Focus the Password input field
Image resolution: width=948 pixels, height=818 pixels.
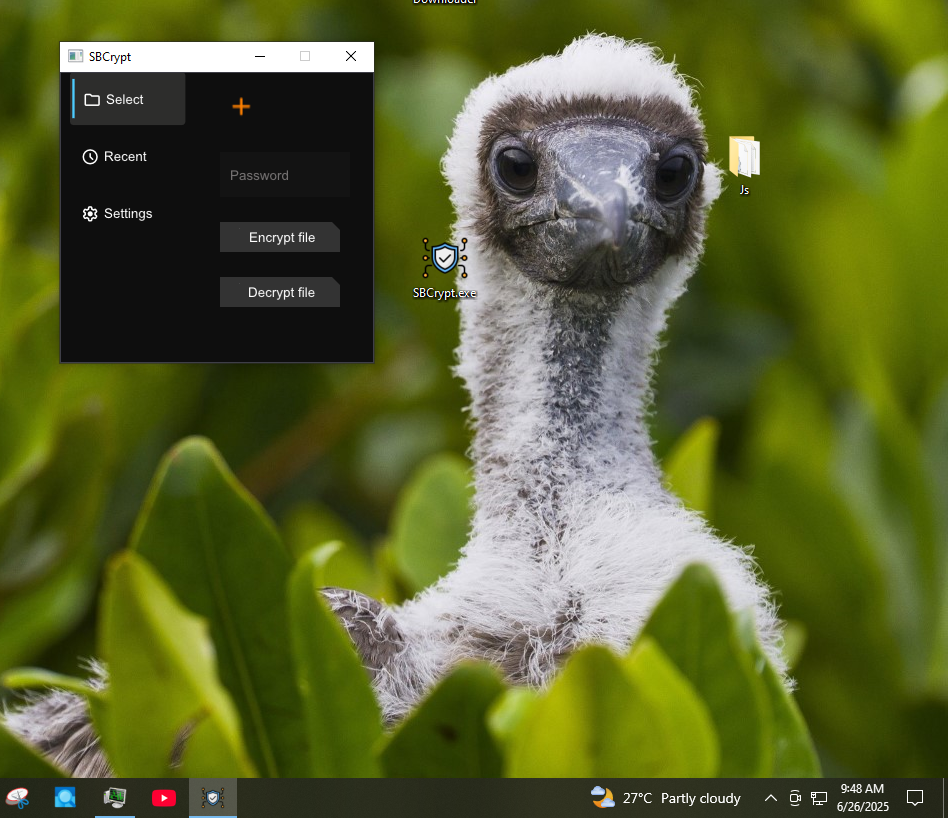click(x=285, y=175)
